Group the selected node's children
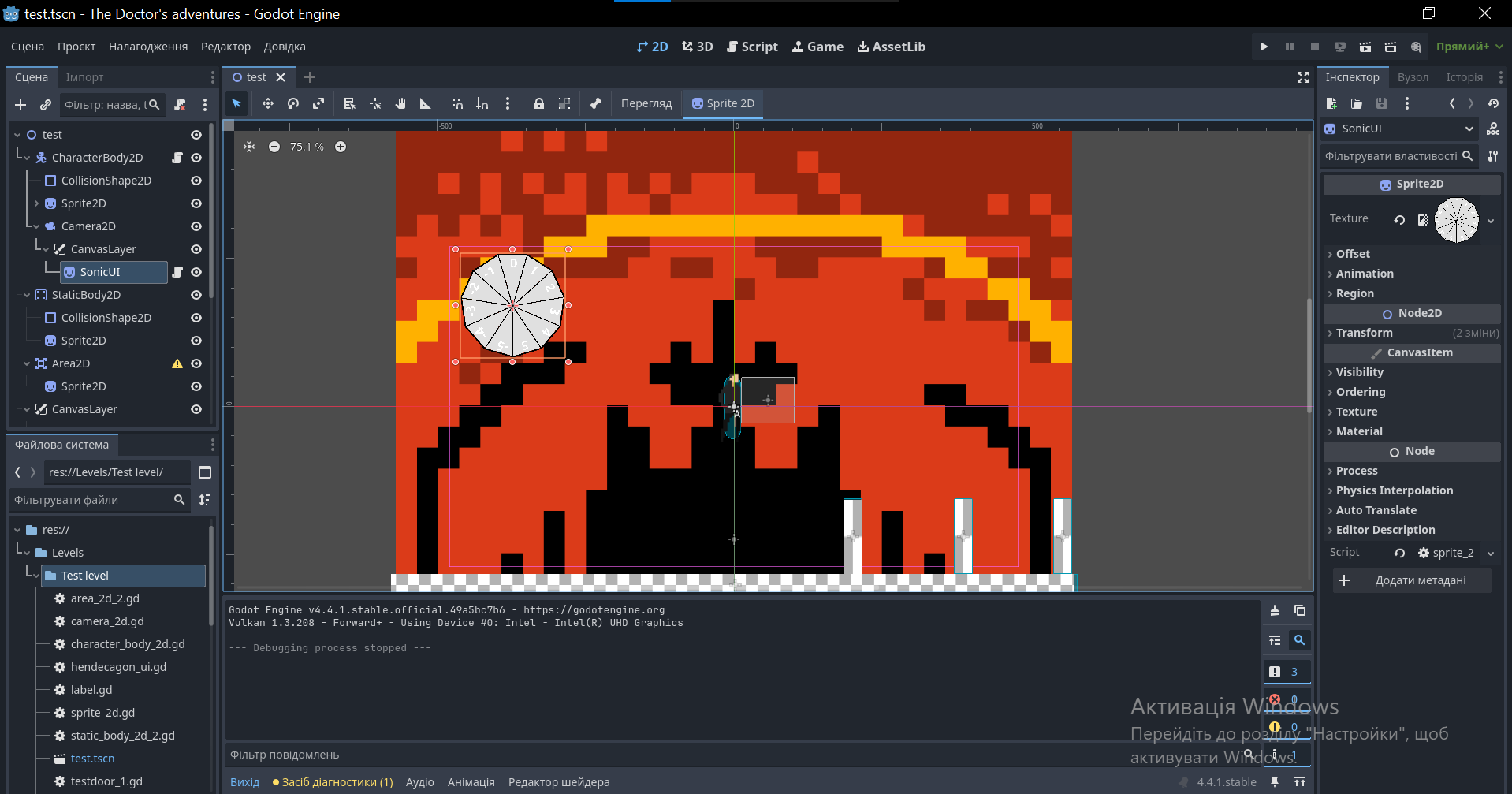Image resolution: width=1512 pixels, height=794 pixels. (x=564, y=103)
